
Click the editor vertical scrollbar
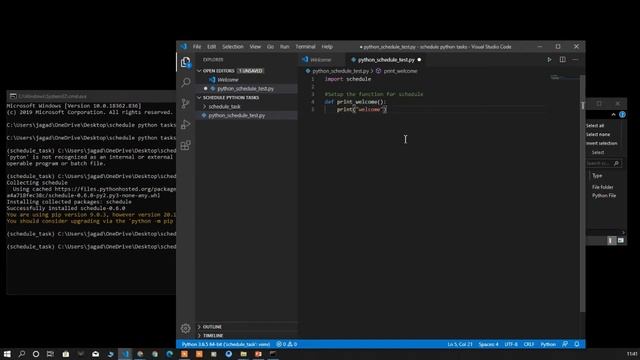click(582, 192)
